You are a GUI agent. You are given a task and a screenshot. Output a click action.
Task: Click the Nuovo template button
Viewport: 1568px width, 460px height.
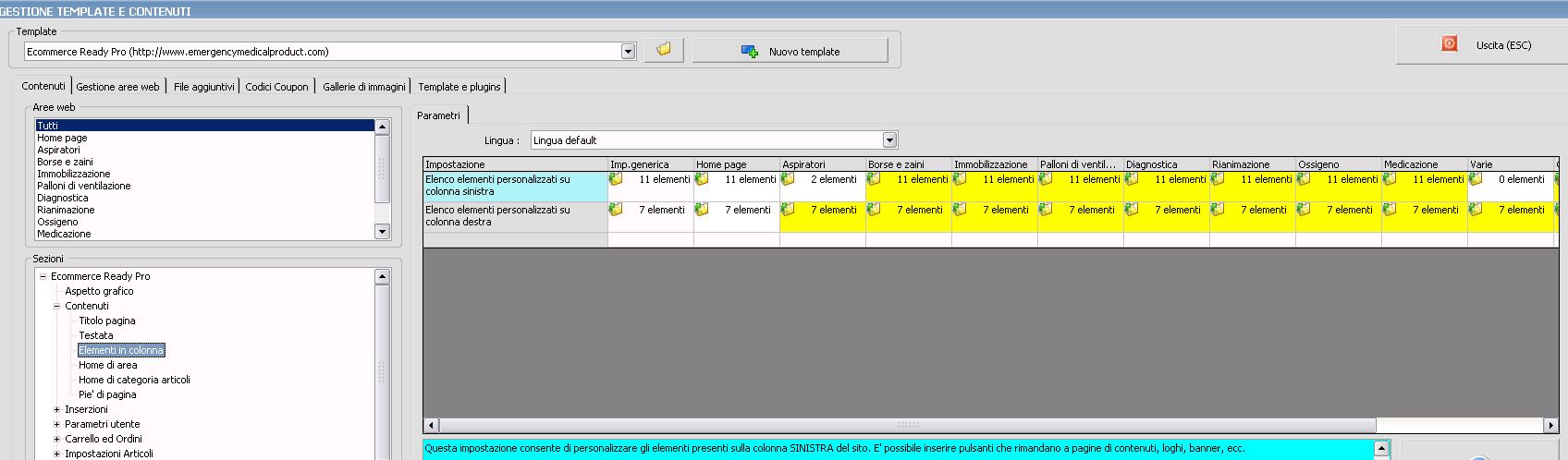tap(790, 51)
